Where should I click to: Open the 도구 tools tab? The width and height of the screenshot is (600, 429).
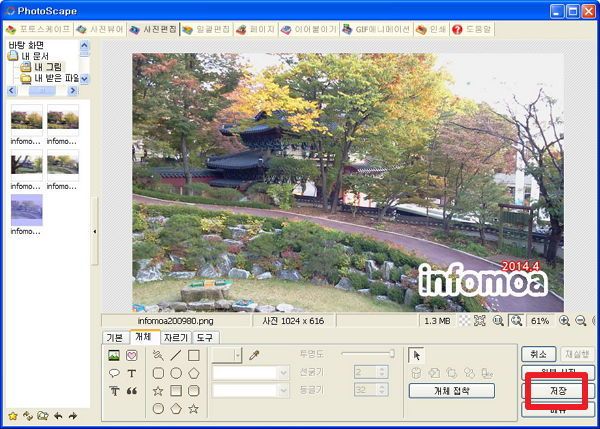[x=205, y=338]
